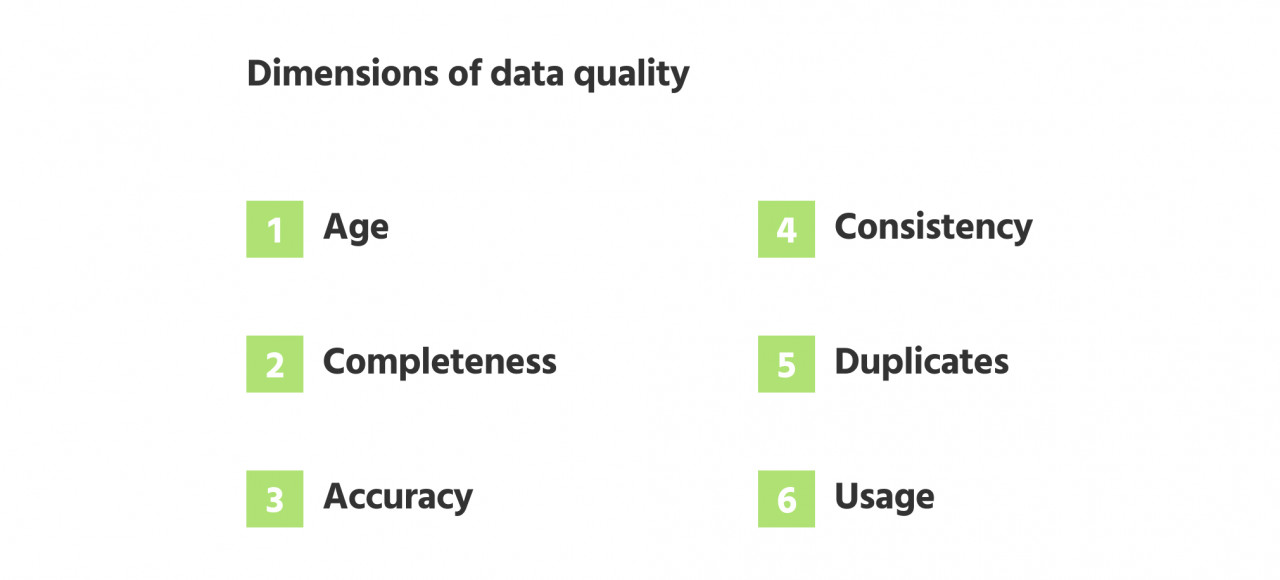Click the green number 1 badge
The width and height of the screenshot is (1280, 580).
275,229
